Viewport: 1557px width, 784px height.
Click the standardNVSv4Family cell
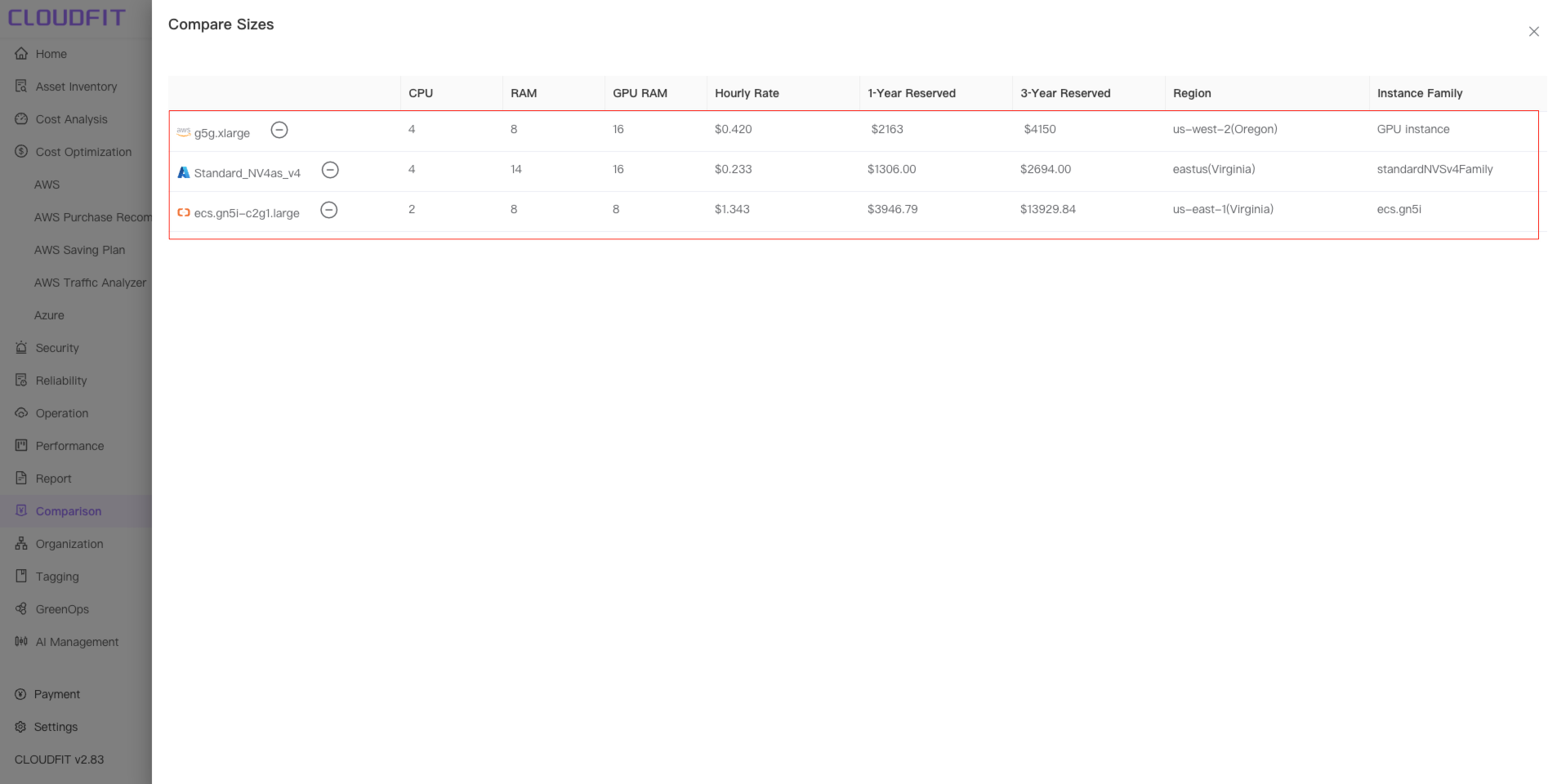tap(1434, 169)
